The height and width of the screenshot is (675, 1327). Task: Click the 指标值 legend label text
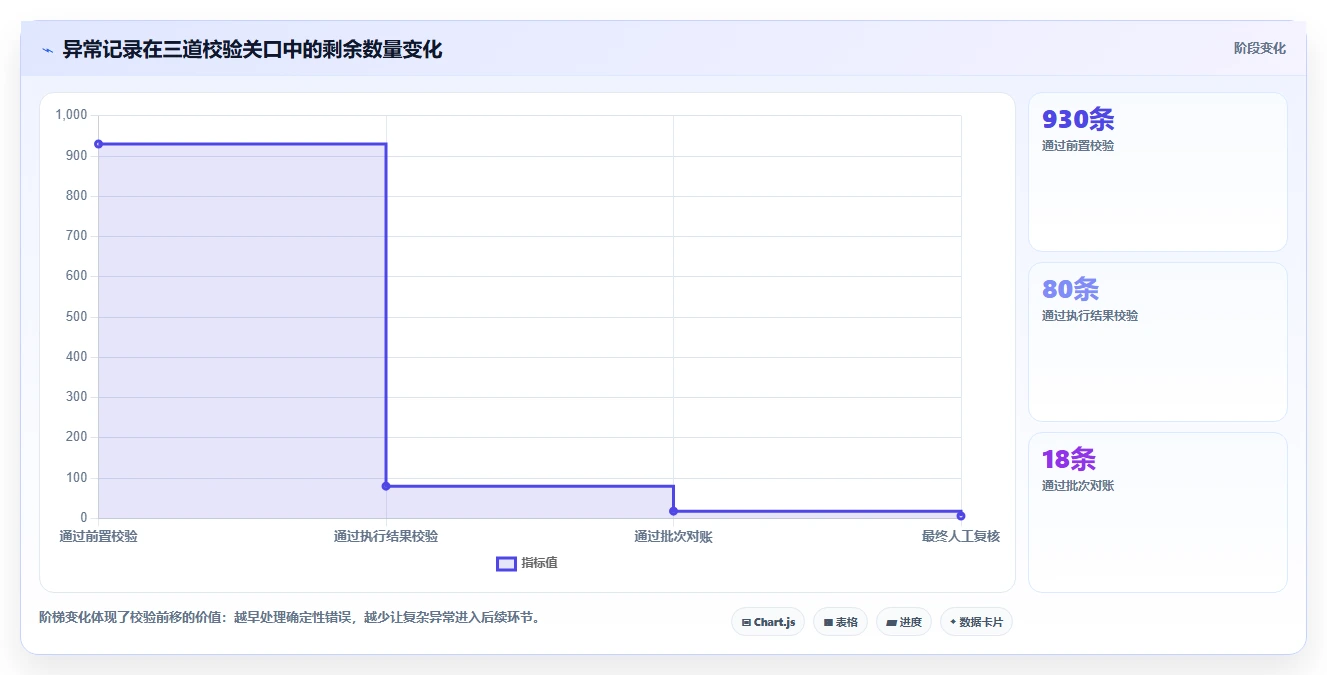click(x=539, y=563)
